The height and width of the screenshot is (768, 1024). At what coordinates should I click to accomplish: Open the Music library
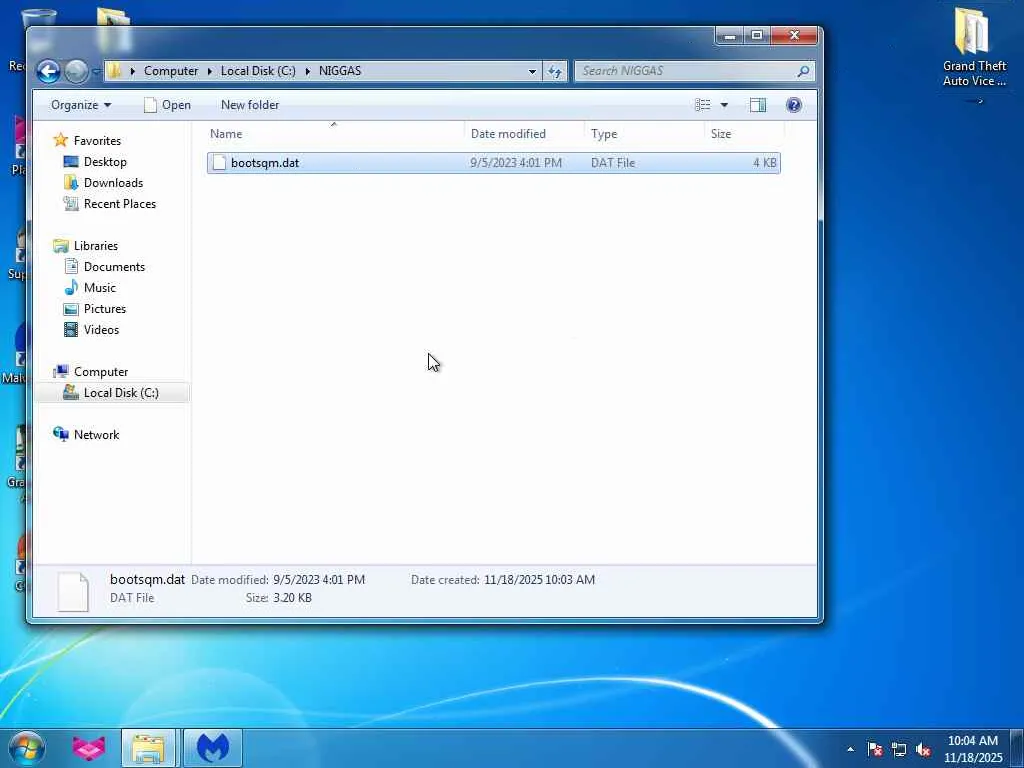[x=99, y=287]
